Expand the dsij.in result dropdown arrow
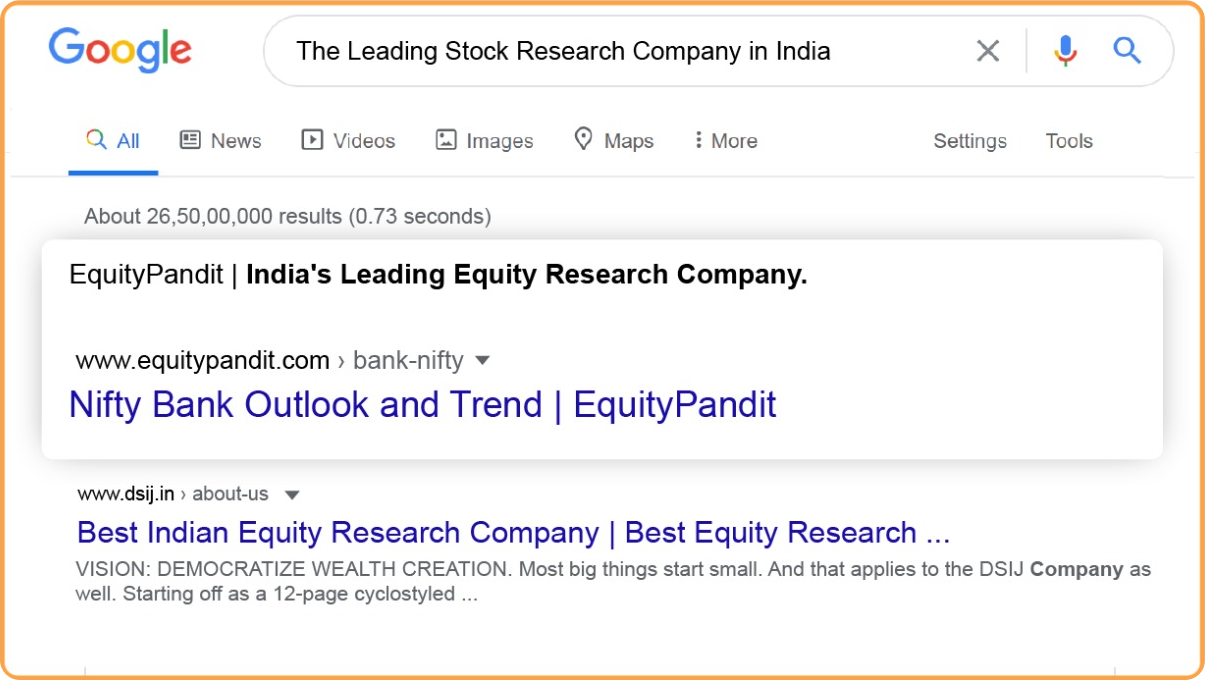The image size is (1205, 680). click(x=292, y=494)
